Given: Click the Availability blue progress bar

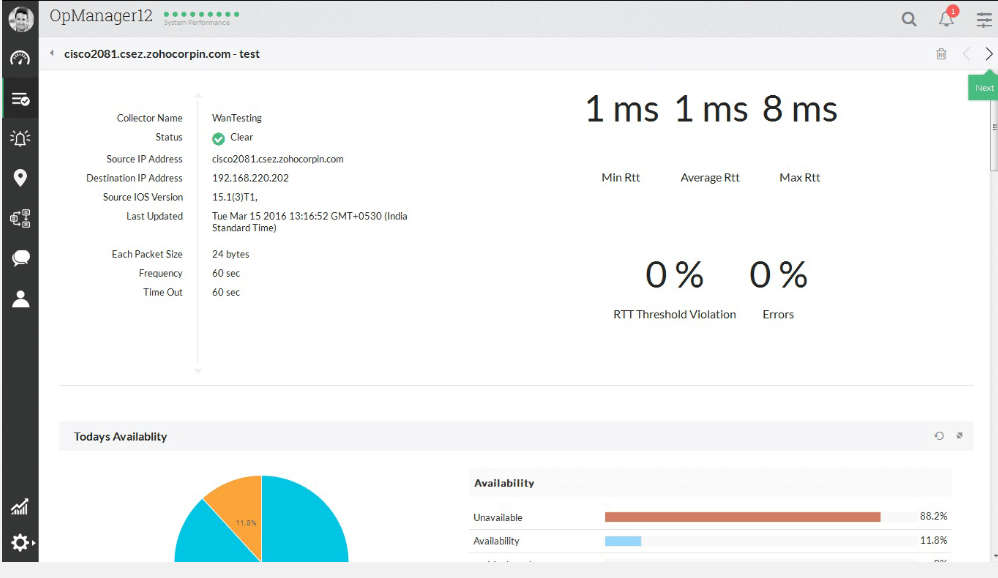Looking at the screenshot, I should pos(622,541).
